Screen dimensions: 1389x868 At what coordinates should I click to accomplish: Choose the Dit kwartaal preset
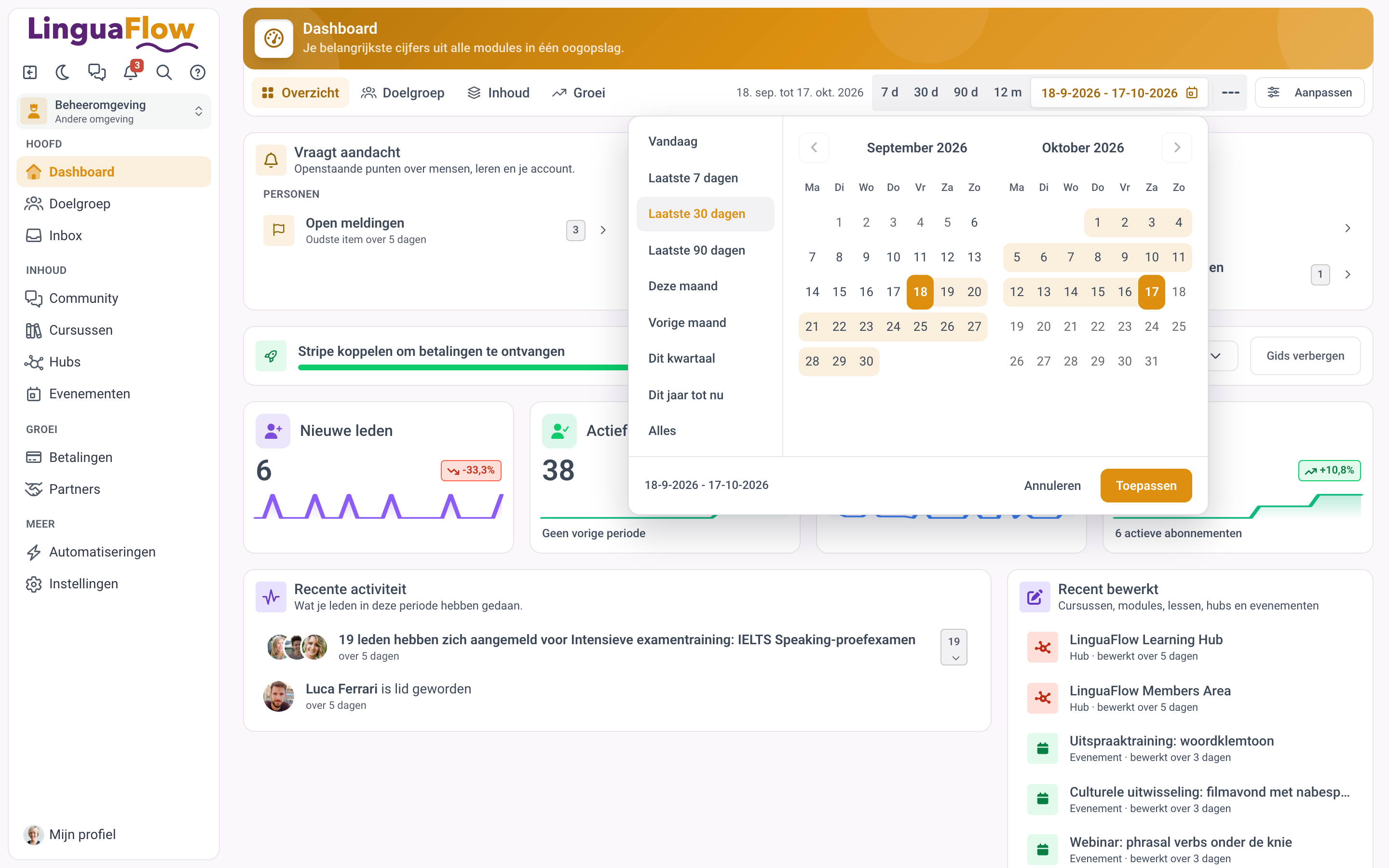(x=705, y=358)
